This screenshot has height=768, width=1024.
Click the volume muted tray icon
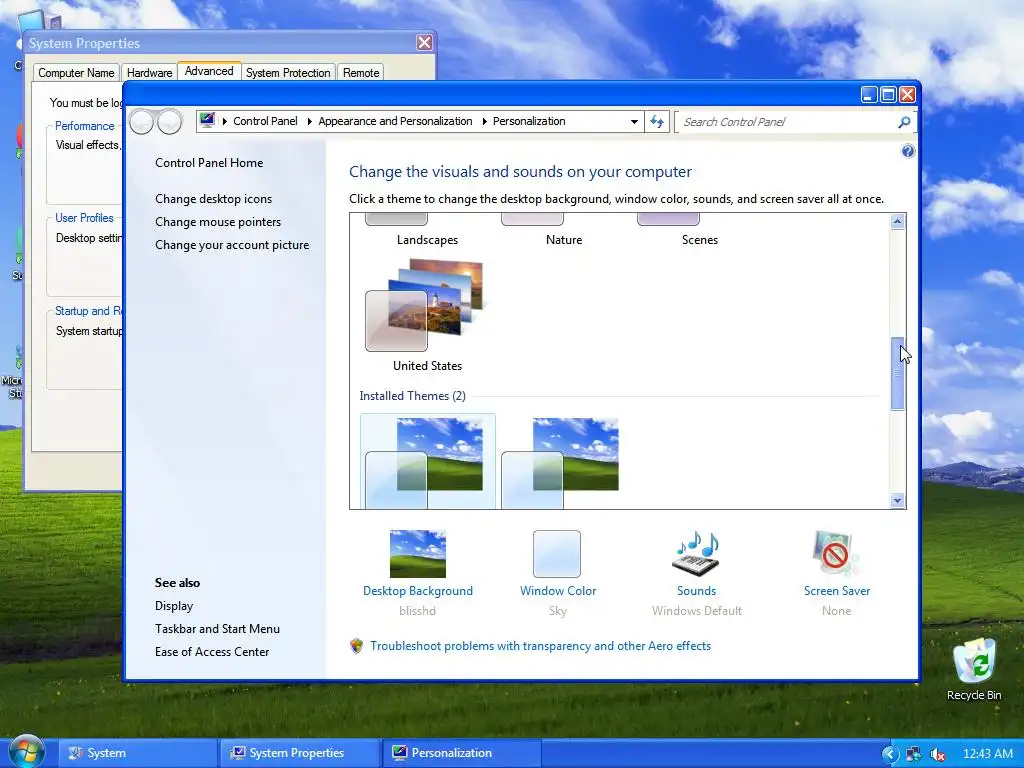938,754
